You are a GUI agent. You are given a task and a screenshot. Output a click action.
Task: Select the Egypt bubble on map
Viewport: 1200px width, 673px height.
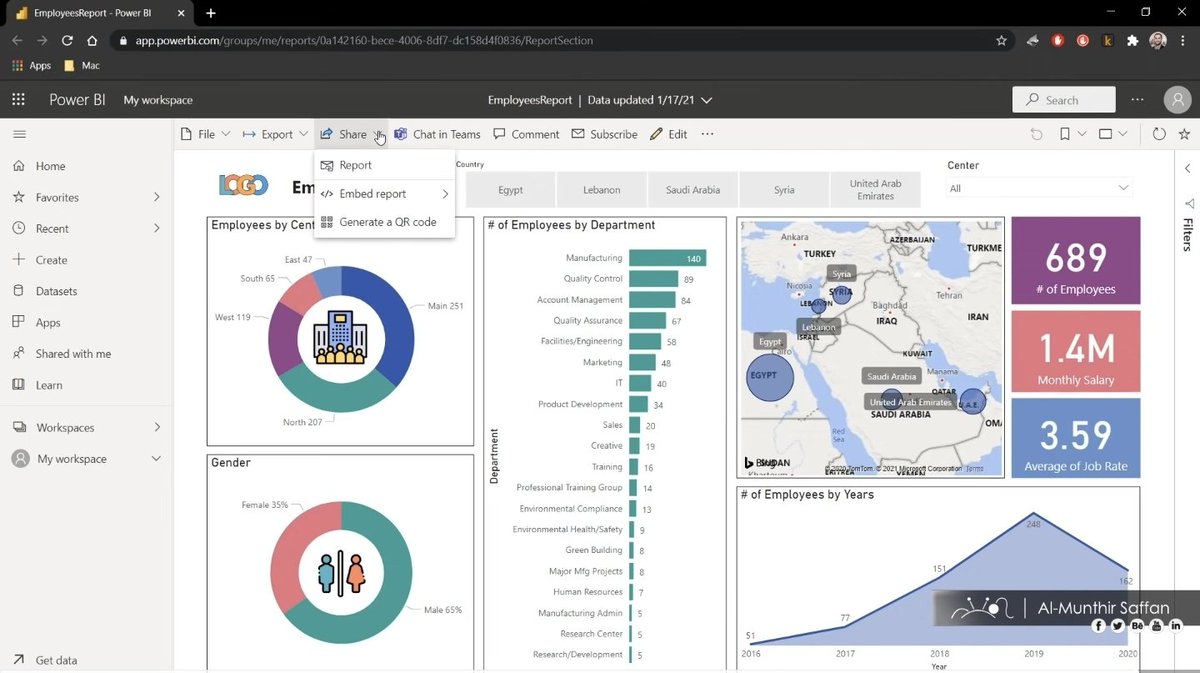(770, 377)
